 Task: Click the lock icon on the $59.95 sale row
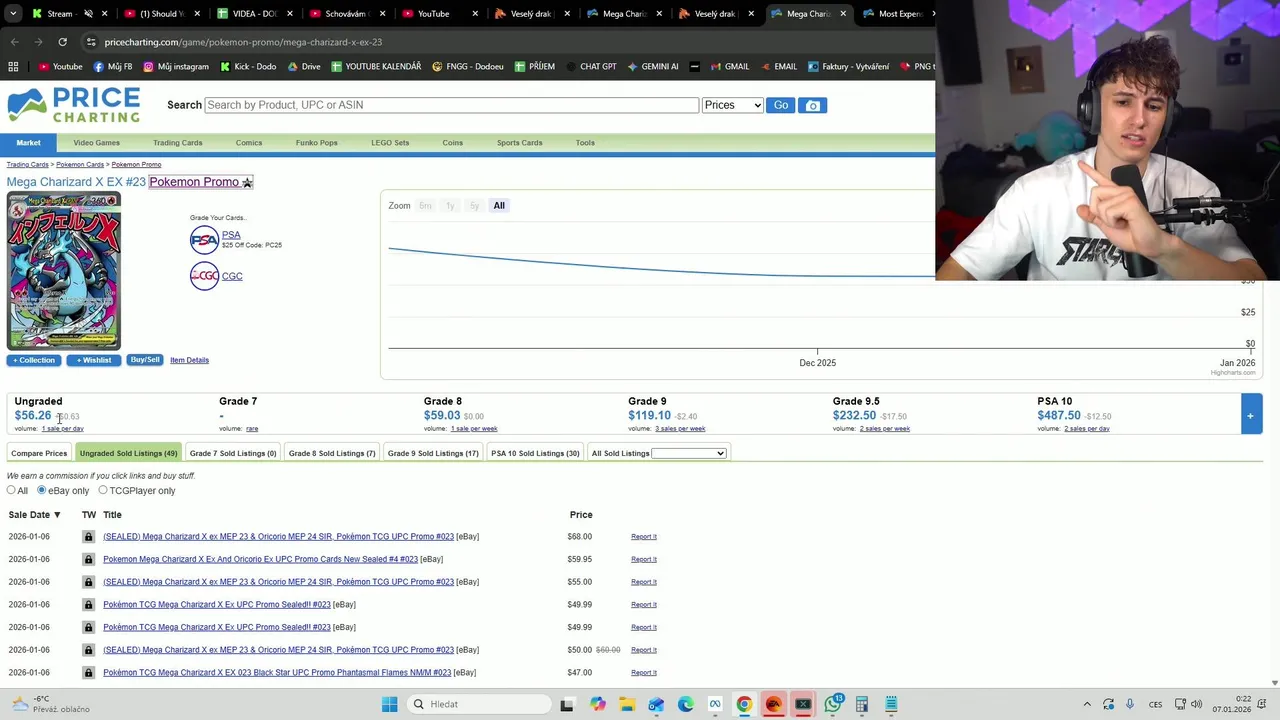click(88, 559)
